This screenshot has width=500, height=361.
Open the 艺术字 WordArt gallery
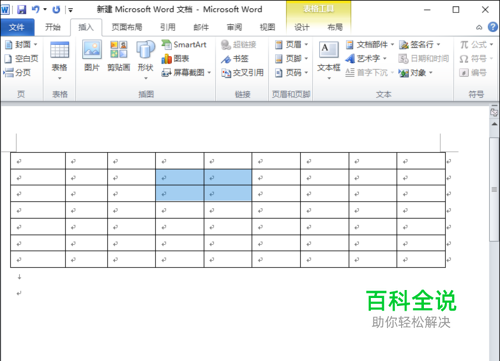[x=366, y=59]
